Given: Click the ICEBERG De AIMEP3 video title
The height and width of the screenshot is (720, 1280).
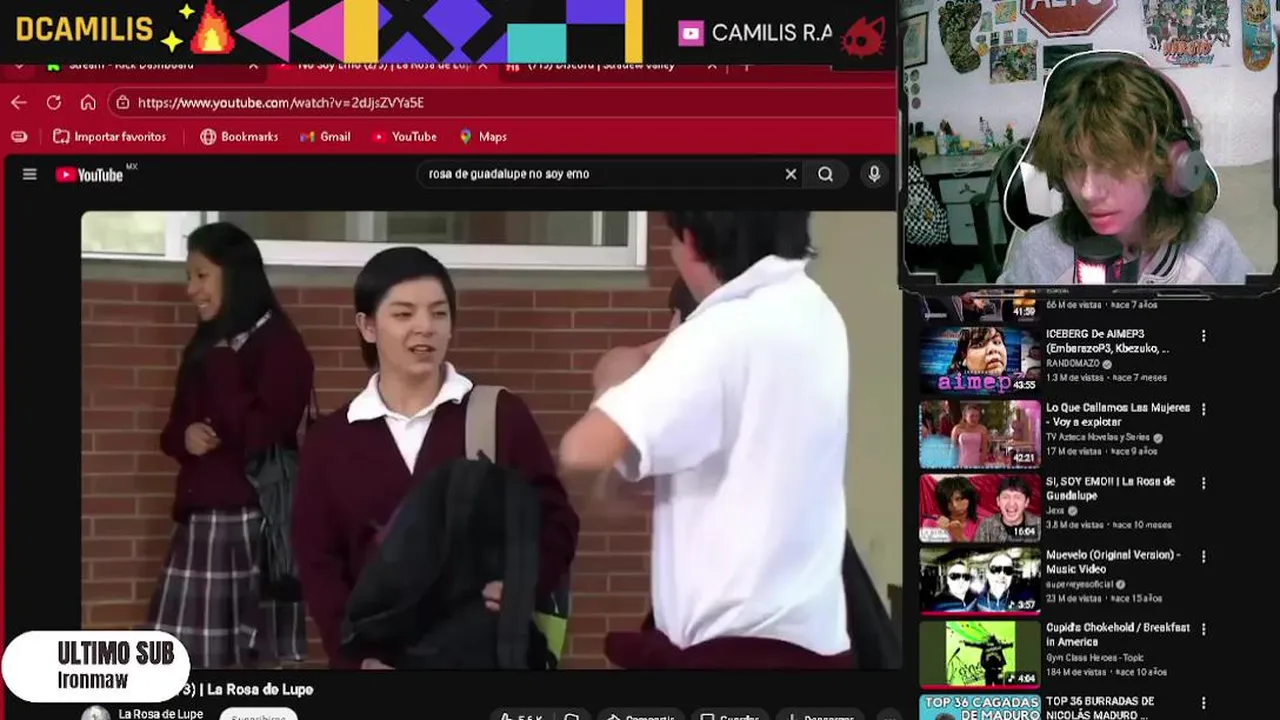Looking at the screenshot, I should coord(1107,341).
